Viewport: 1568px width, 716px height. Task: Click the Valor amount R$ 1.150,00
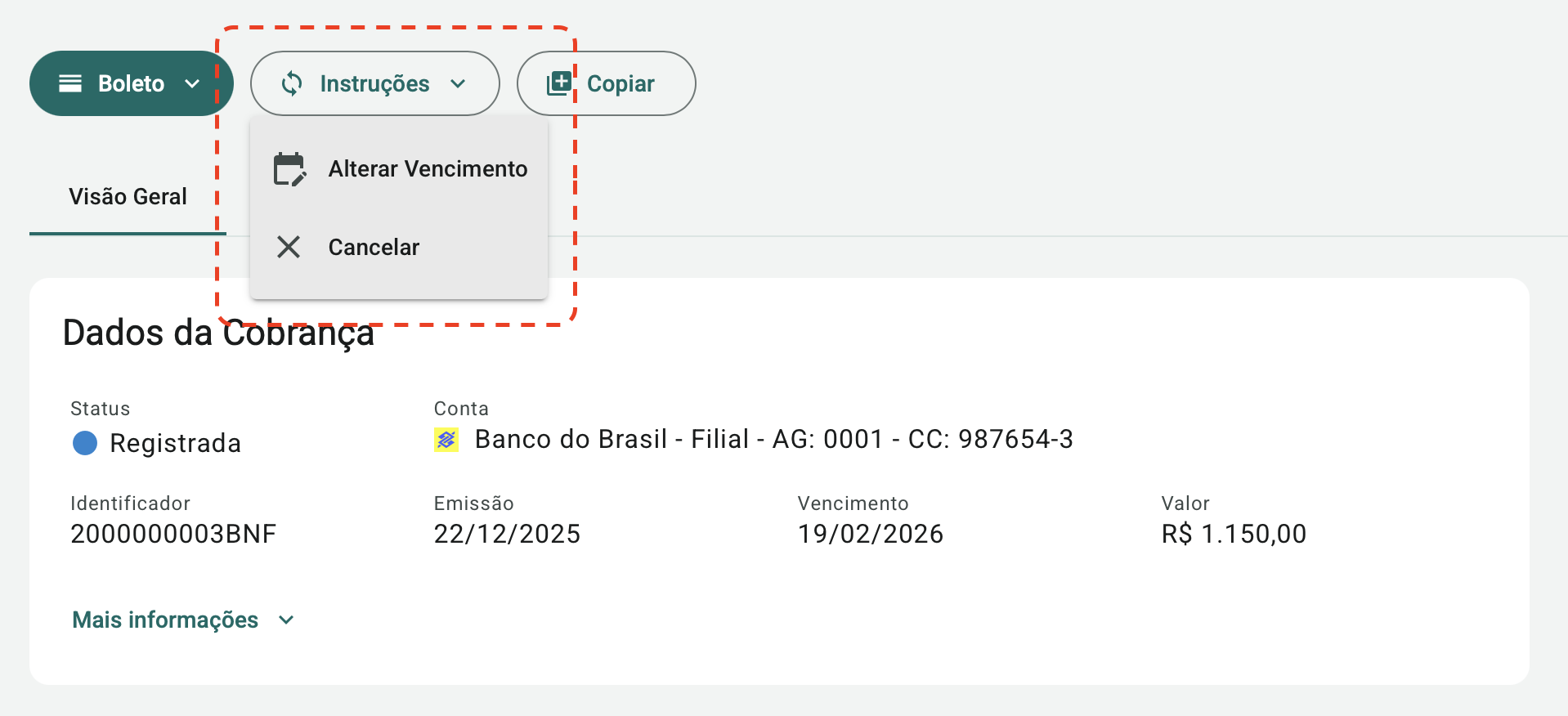tap(1234, 535)
